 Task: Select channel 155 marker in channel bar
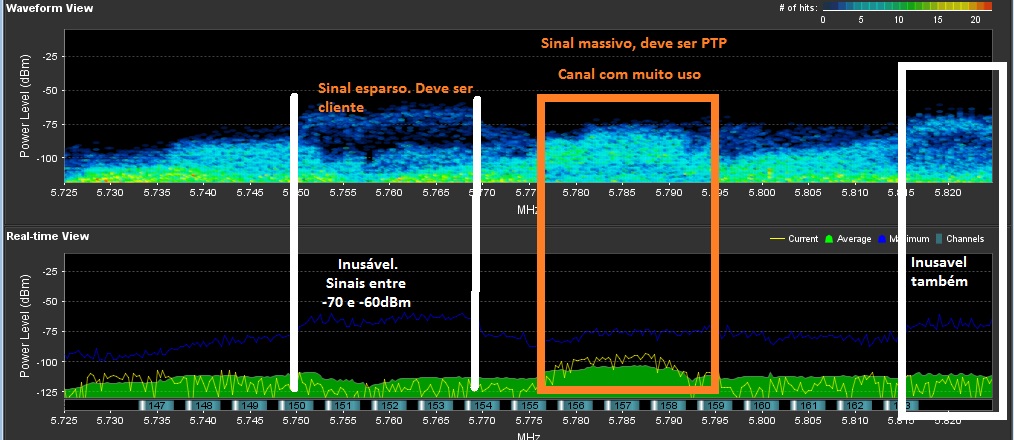coord(530,406)
